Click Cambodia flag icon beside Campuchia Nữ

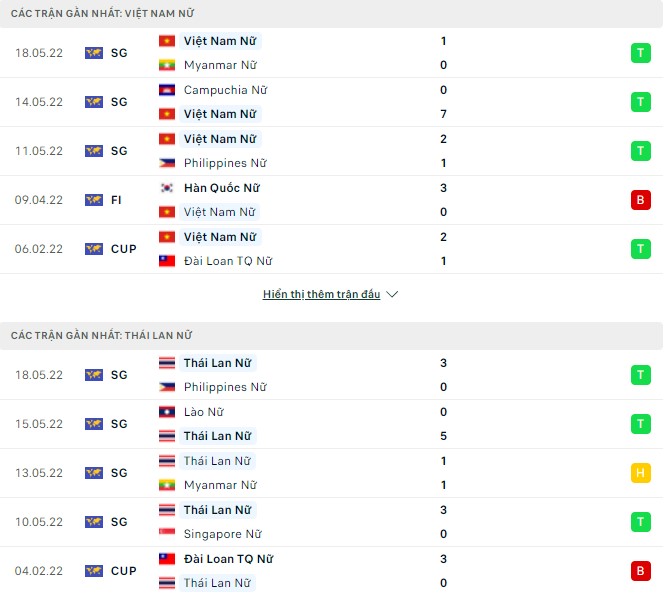(x=167, y=90)
